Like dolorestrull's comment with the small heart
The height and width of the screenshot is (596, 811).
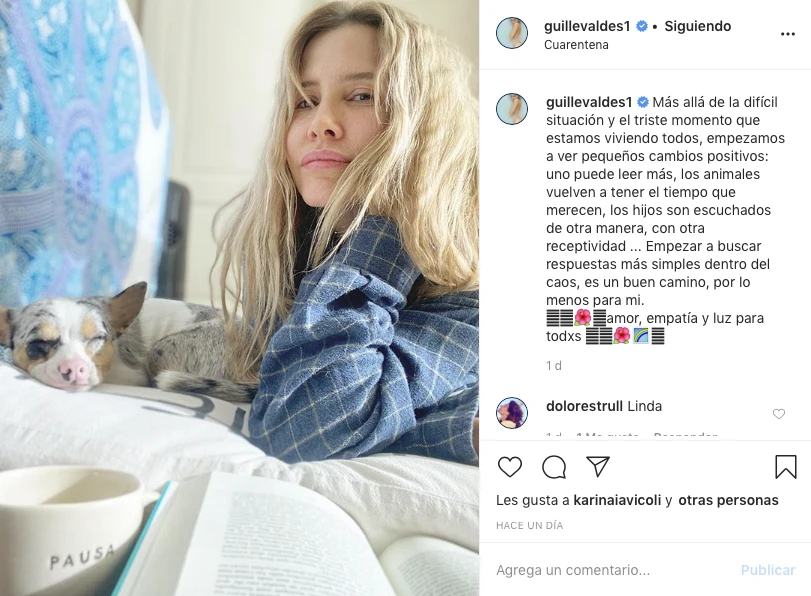(778, 414)
